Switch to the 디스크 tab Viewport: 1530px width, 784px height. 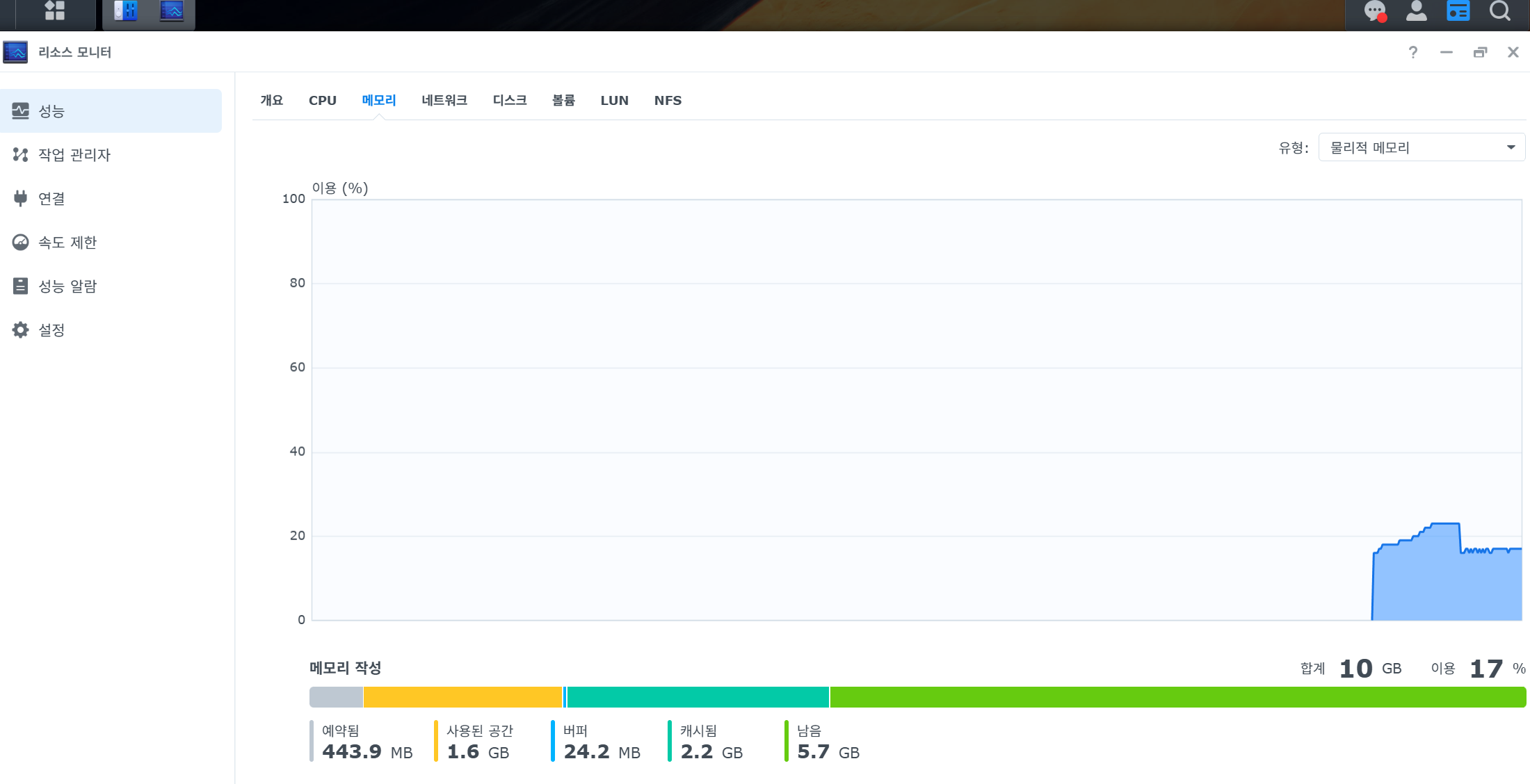point(510,101)
